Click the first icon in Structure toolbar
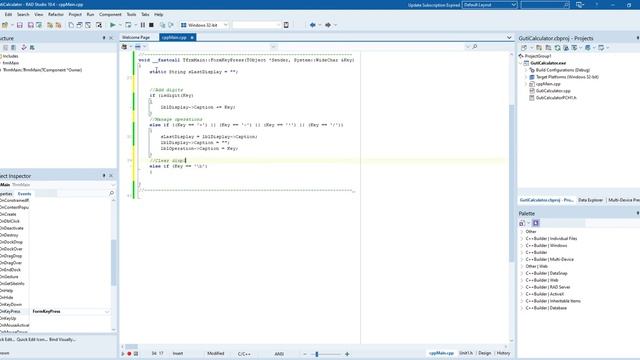640x360 pixels. tap(6, 48)
